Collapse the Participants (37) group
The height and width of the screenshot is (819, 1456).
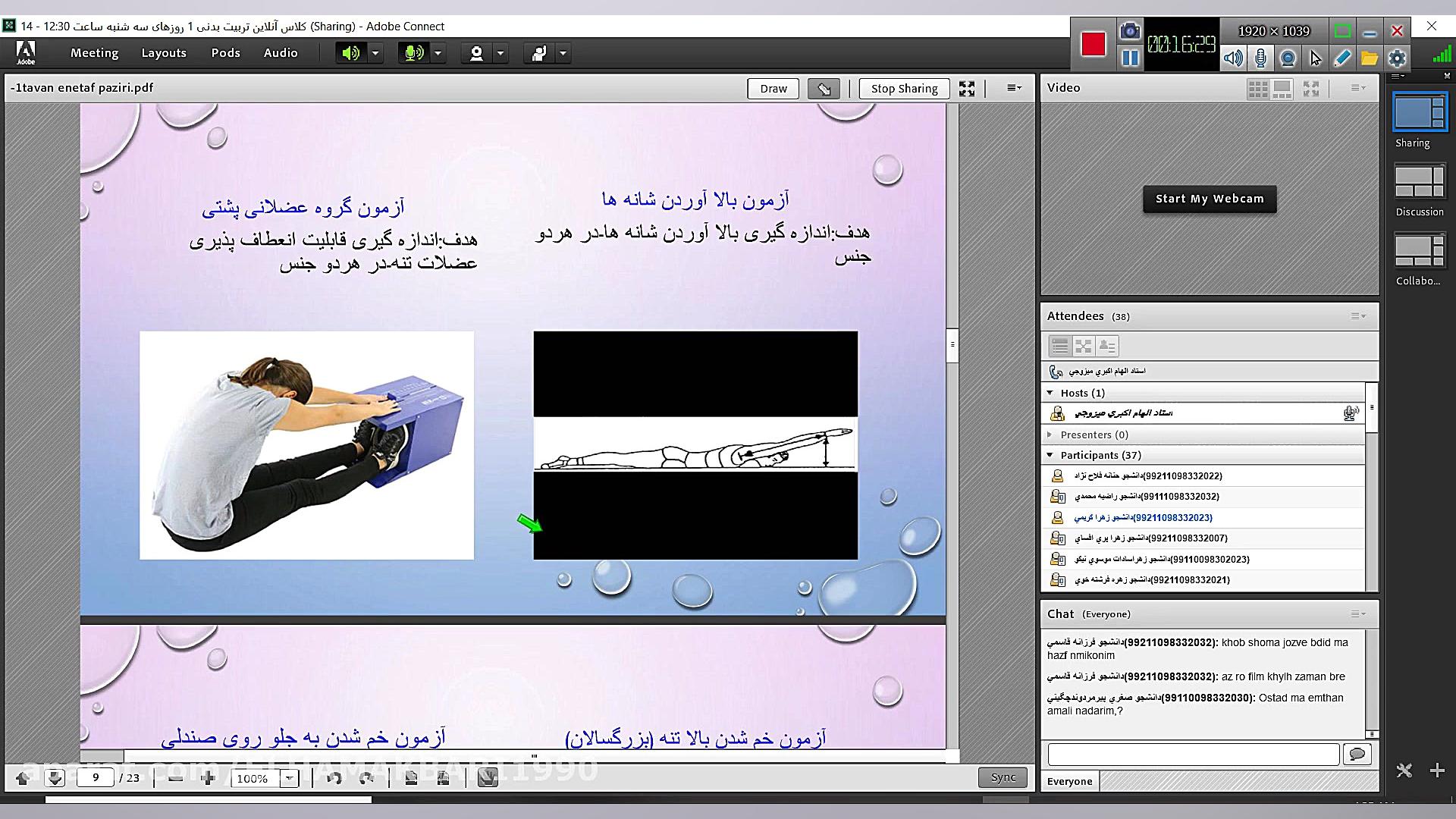point(1050,455)
